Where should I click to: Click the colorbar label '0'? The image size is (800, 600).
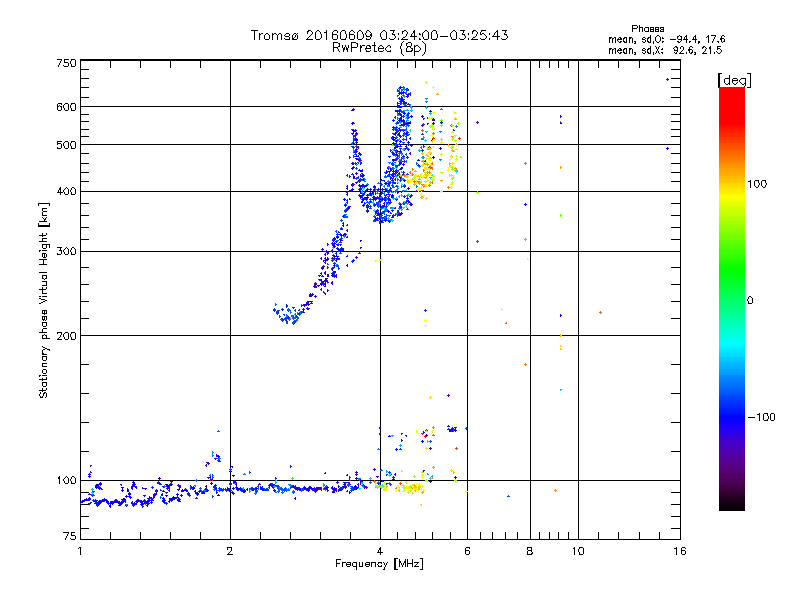[750, 301]
